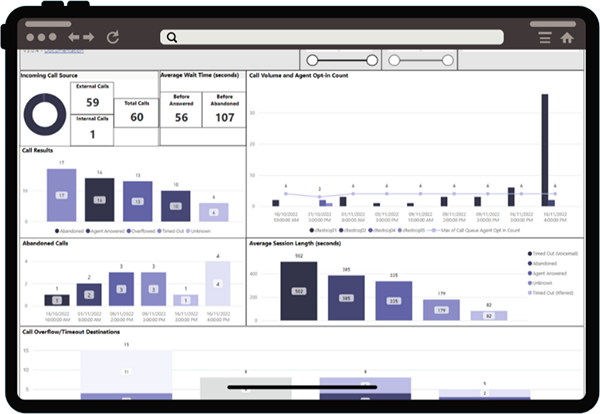Select Abandoned in Call Results legend

69,231
